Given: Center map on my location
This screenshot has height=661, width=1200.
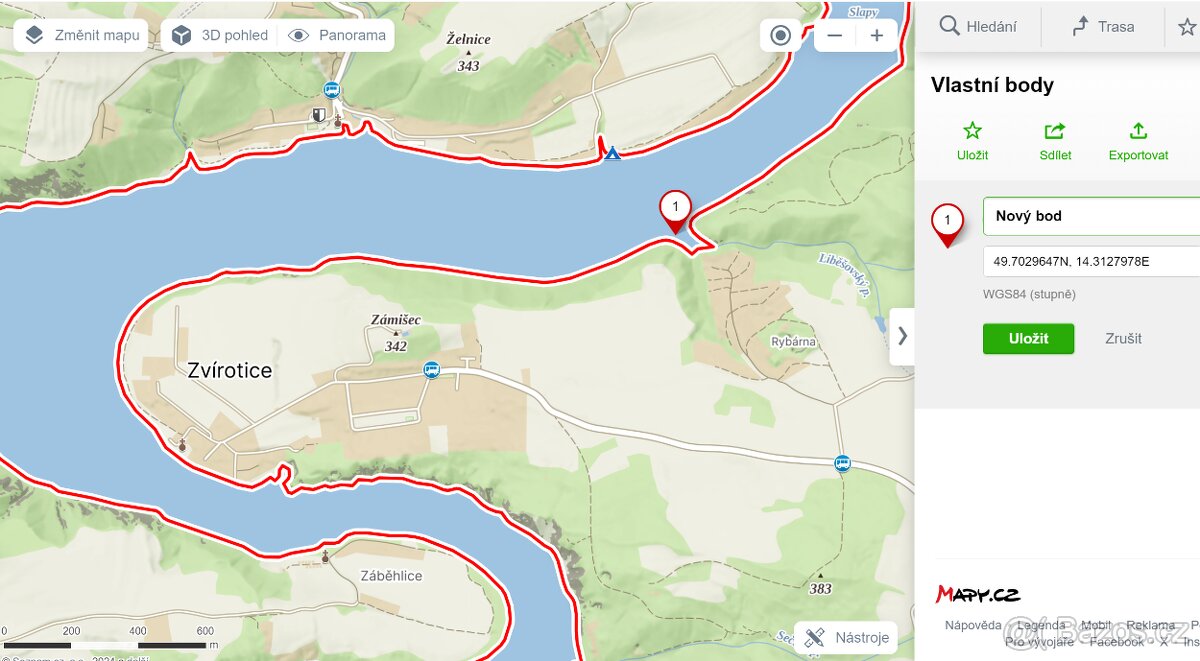Looking at the screenshot, I should tap(781, 36).
